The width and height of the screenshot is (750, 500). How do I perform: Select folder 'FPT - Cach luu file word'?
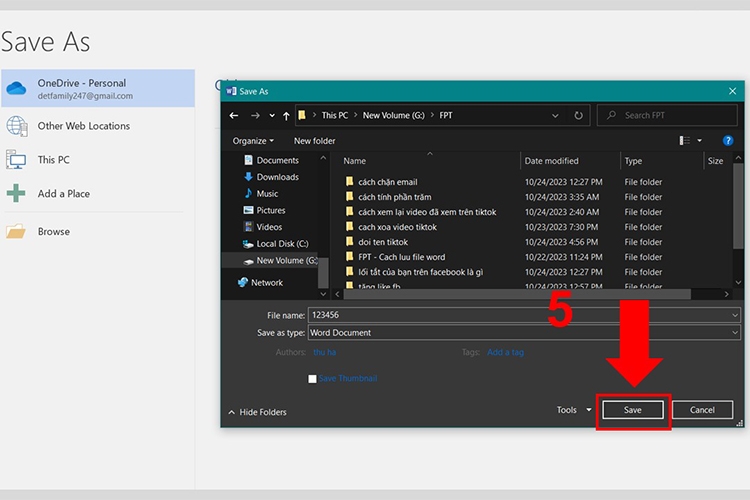pyautogui.click(x=401, y=257)
